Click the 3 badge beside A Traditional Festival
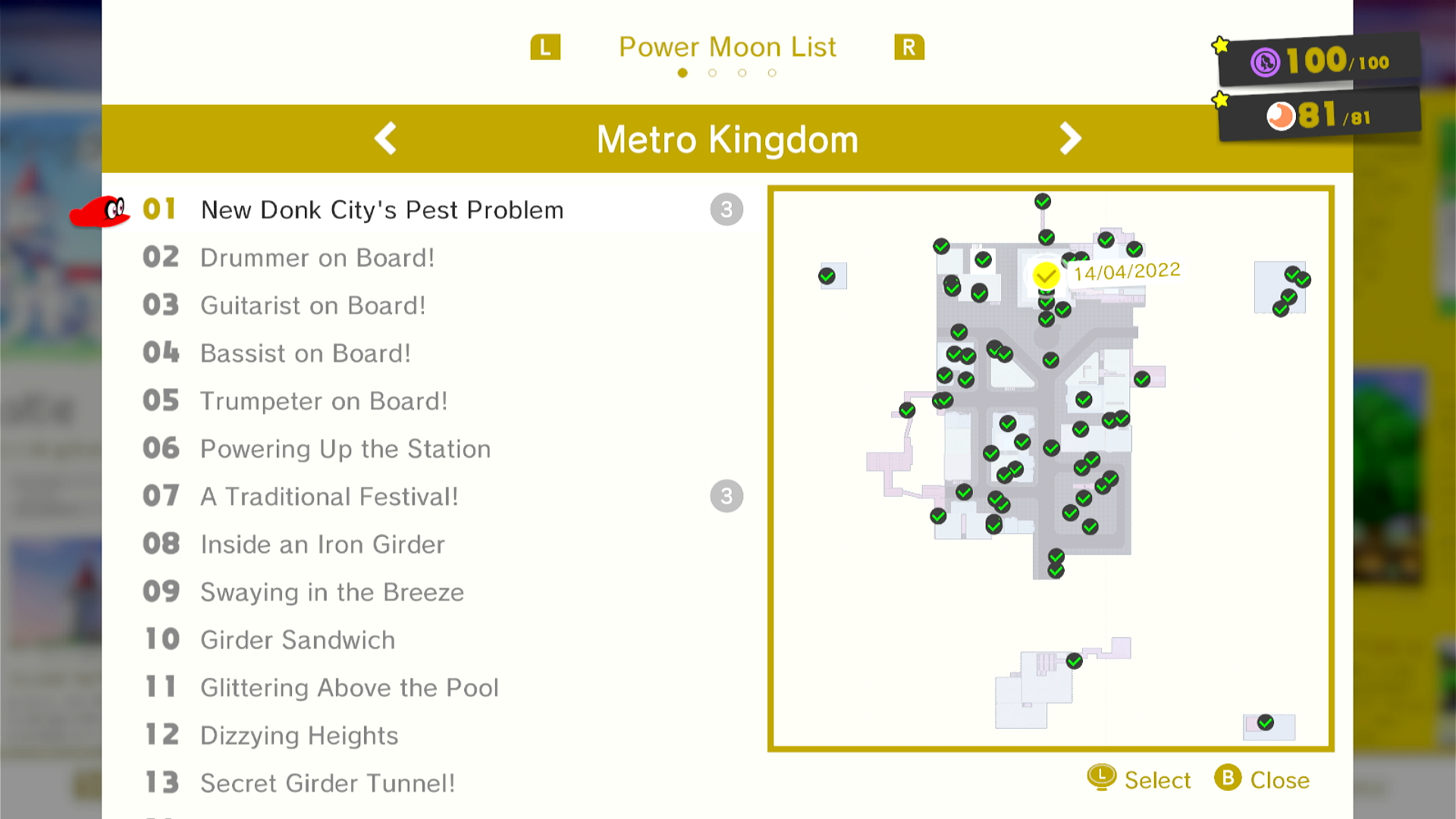 726,496
